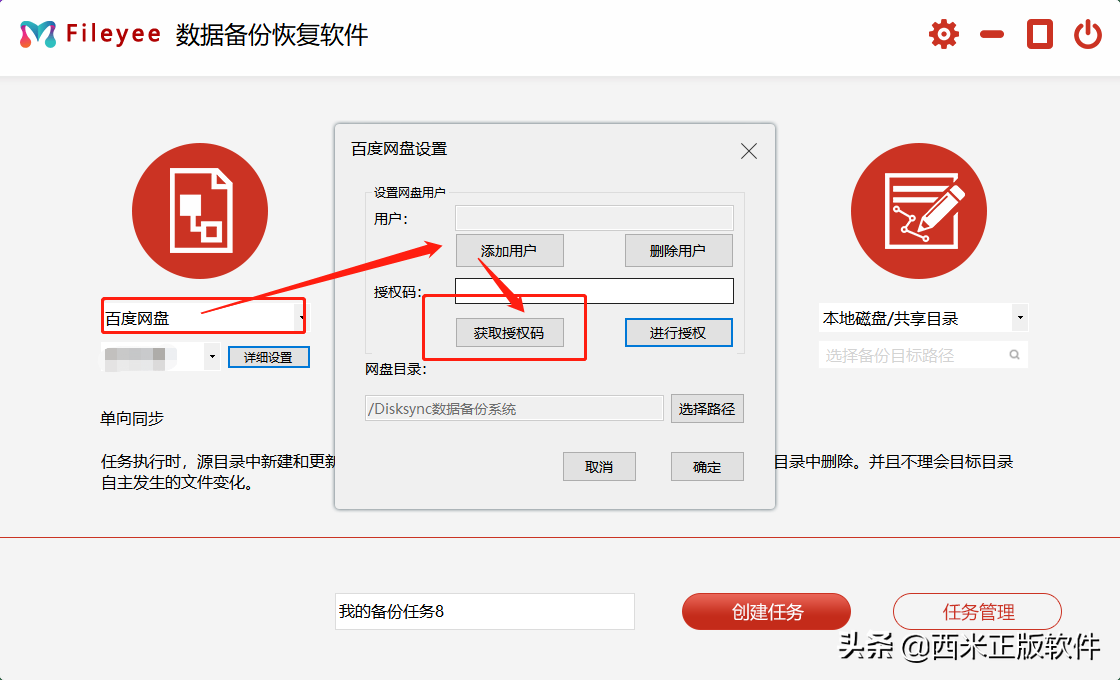Click the task name field 我的备份任务8
1120x680 pixels.
(485, 611)
